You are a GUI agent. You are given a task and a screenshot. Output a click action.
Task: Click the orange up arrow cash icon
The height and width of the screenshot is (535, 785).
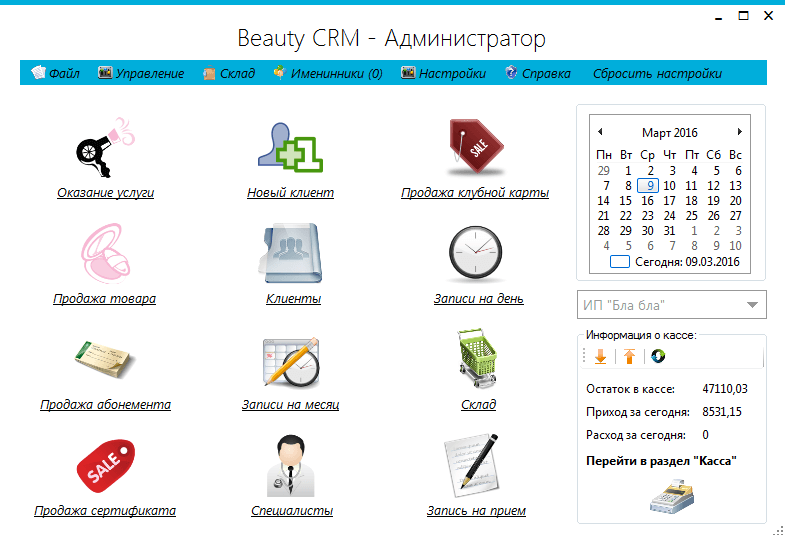[629, 356]
